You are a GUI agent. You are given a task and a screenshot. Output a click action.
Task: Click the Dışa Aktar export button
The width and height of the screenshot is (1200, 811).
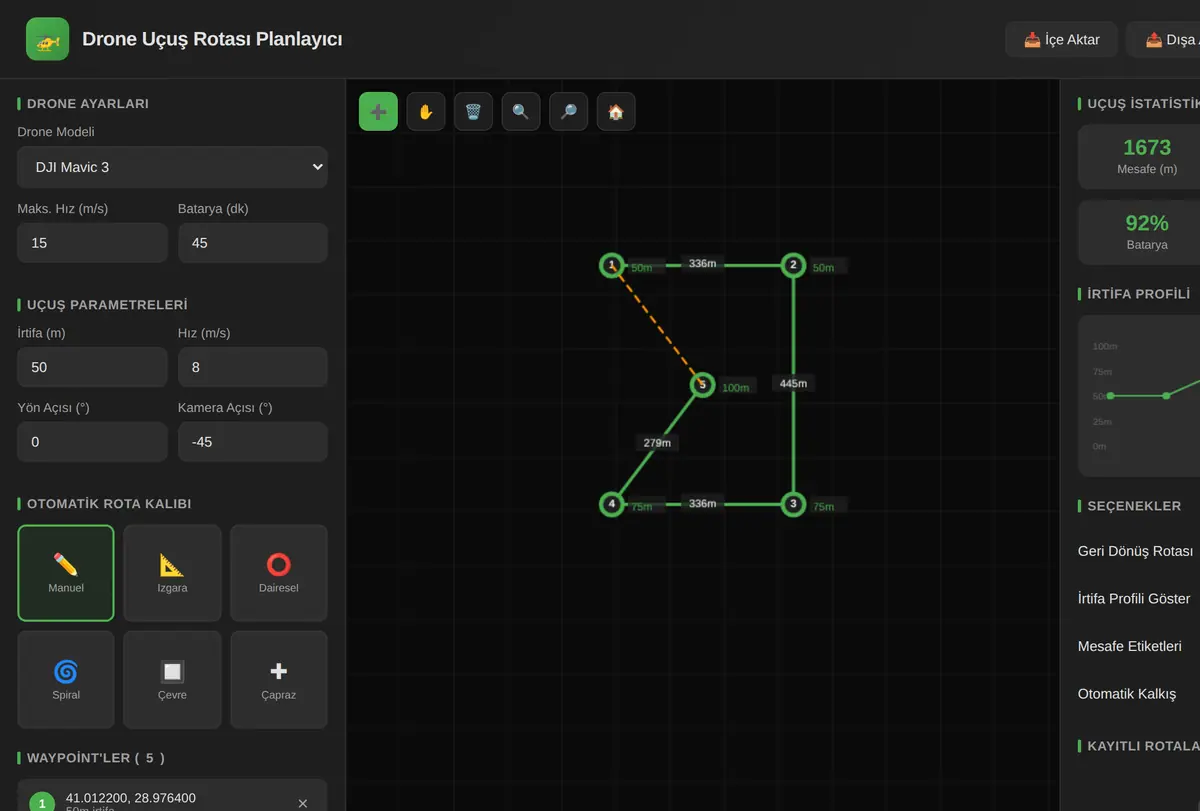tap(1163, 40)
